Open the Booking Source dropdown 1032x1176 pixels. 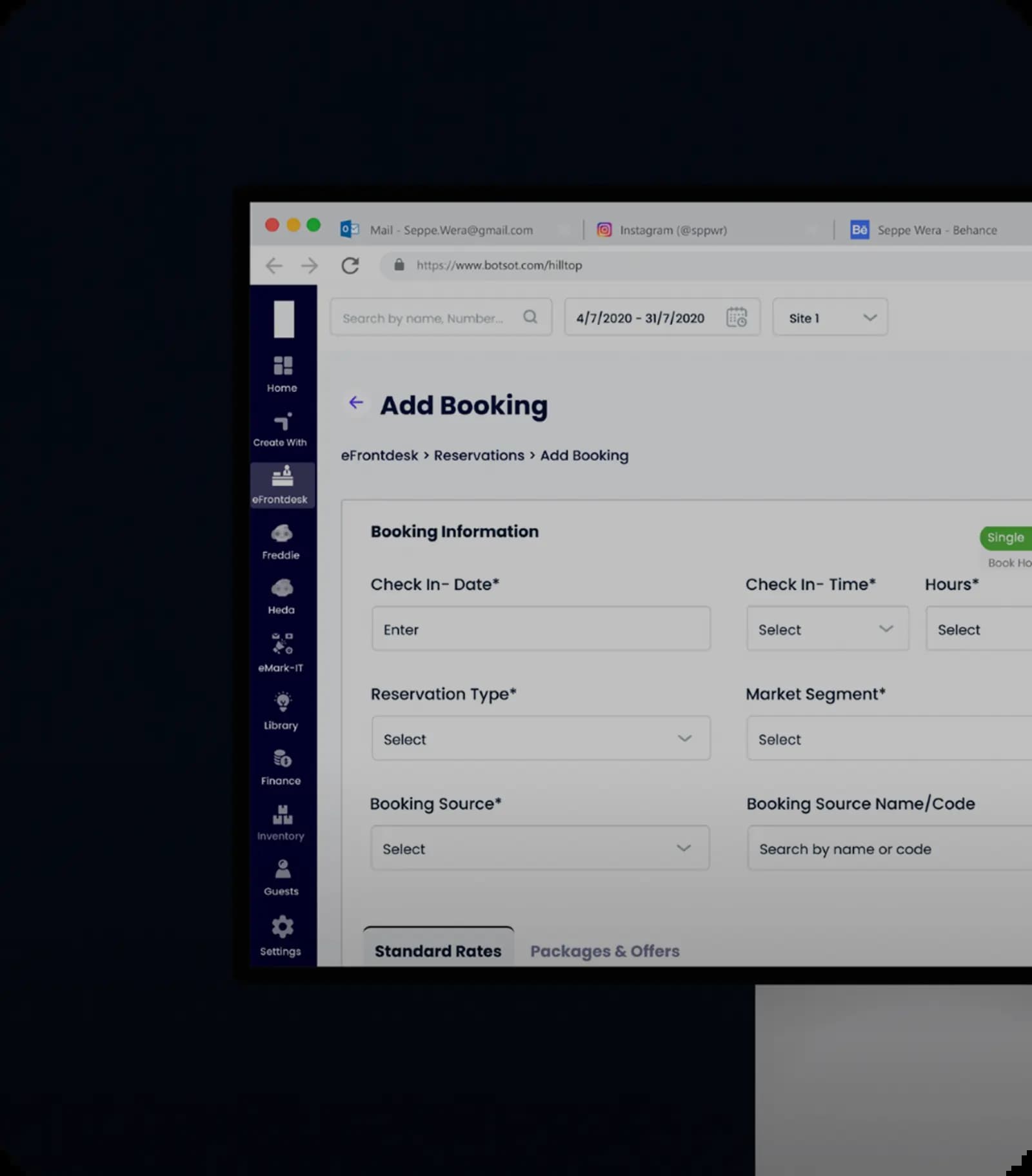pos(540,848)
